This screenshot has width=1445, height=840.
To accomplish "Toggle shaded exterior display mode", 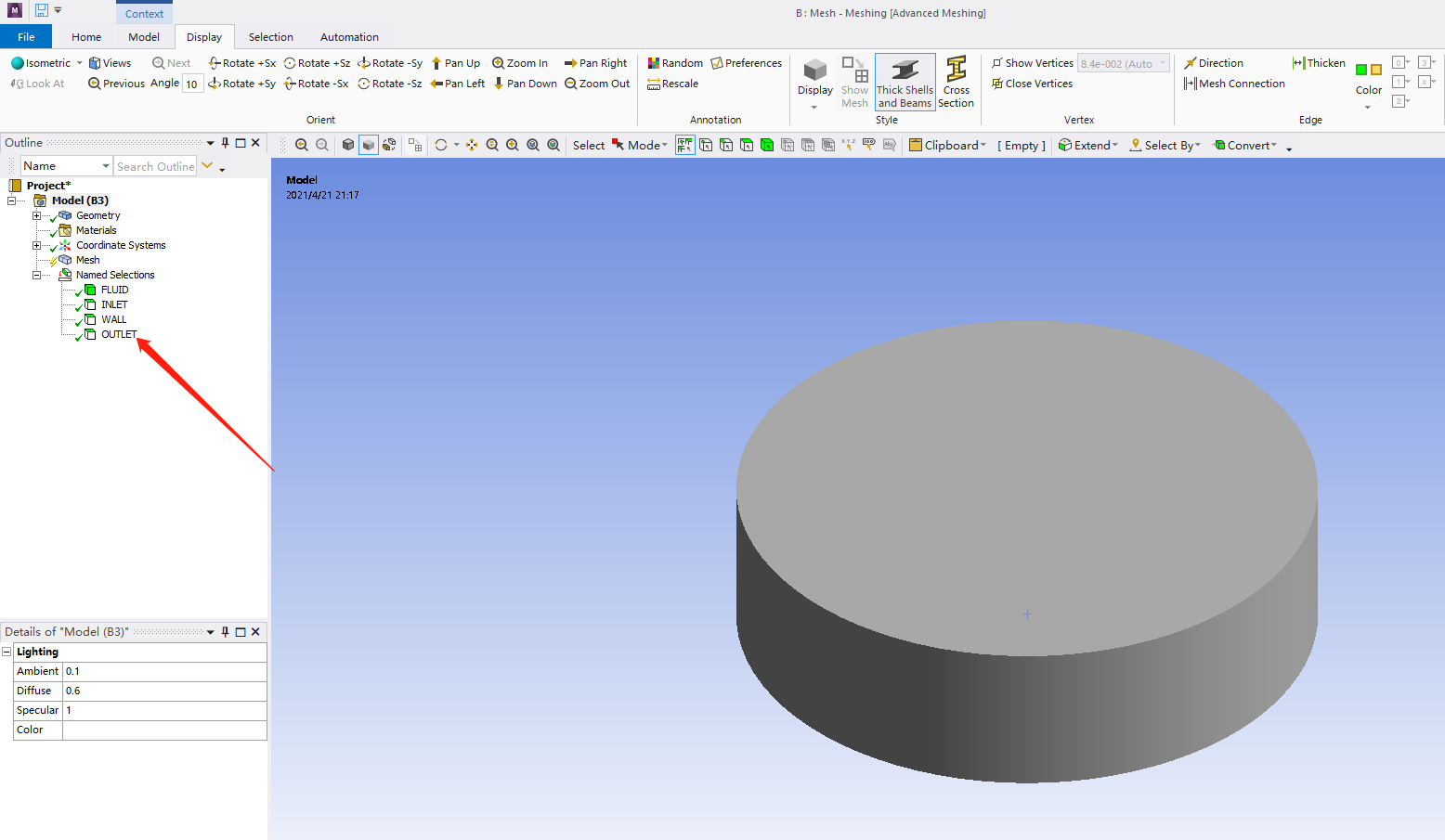I will (x=369, y=145).
